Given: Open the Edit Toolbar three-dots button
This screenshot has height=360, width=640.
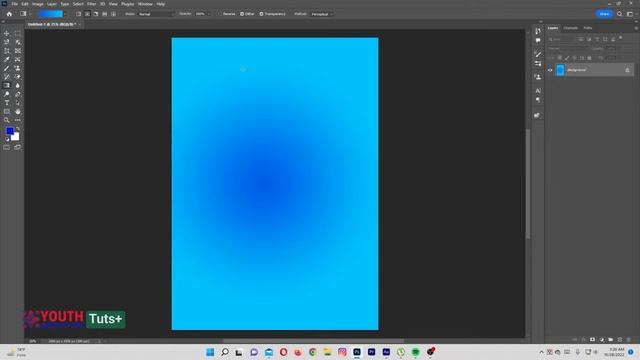Looking at the screenshot, I should point(18,120).
